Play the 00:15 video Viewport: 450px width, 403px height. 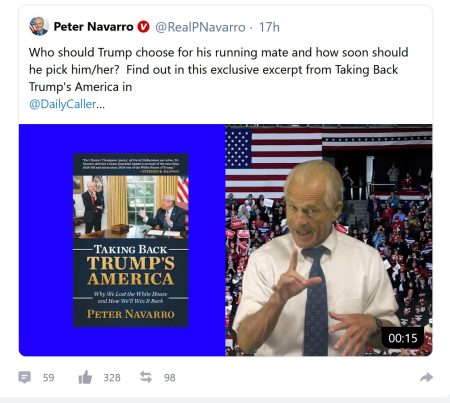[226, 240]
